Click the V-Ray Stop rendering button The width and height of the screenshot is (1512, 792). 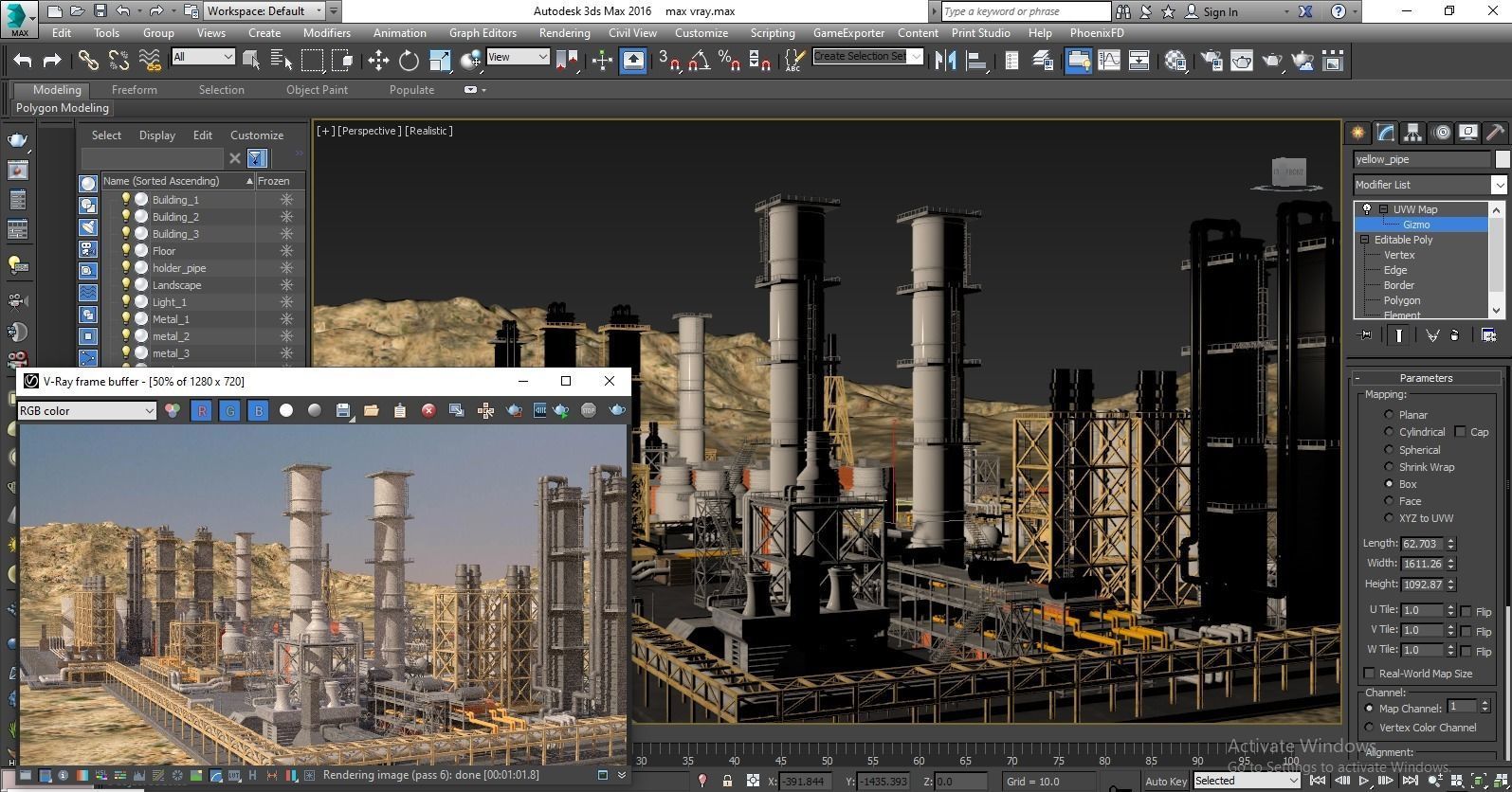[x=589, y=410]
